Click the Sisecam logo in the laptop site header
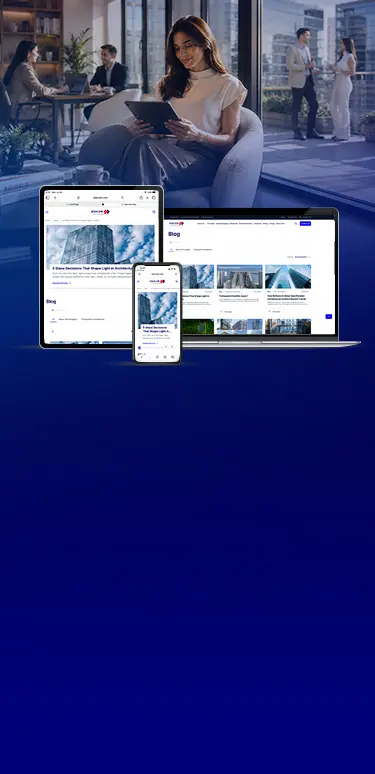375x774 pixels. (x=176, y=224)
